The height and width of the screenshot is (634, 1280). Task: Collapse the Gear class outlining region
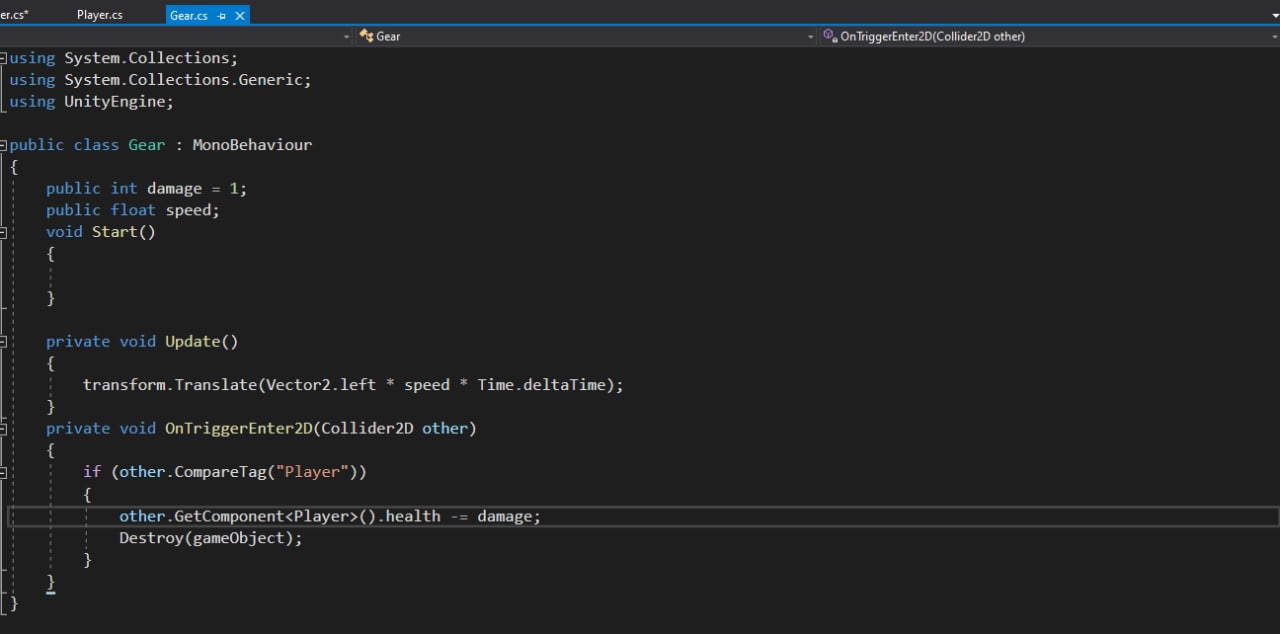pyautogui.click(x=4, y=145)
